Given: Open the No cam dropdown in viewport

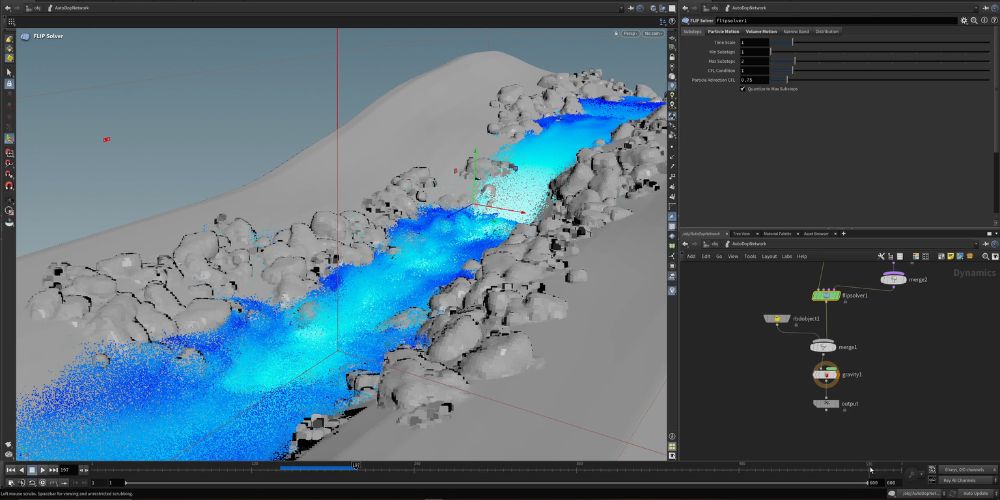Looking at the screenshot, I should [653, 34].
